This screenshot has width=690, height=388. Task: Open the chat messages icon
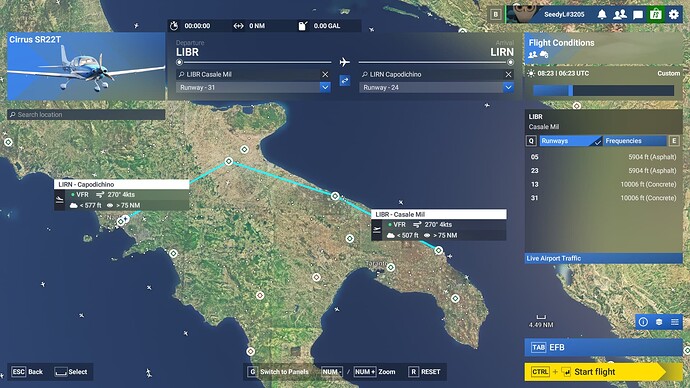tap(638, 15)
